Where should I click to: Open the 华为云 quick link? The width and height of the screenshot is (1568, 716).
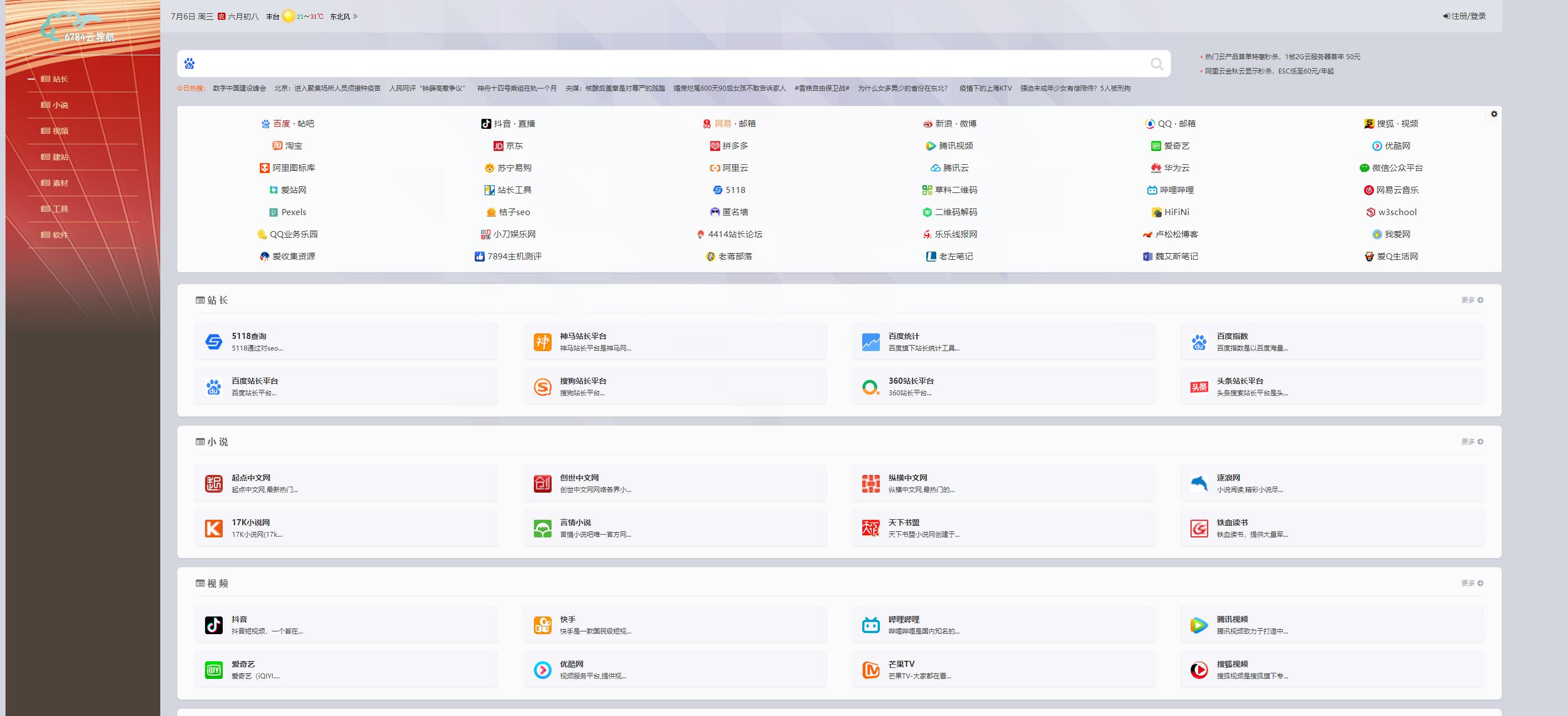click(1170, 168)
